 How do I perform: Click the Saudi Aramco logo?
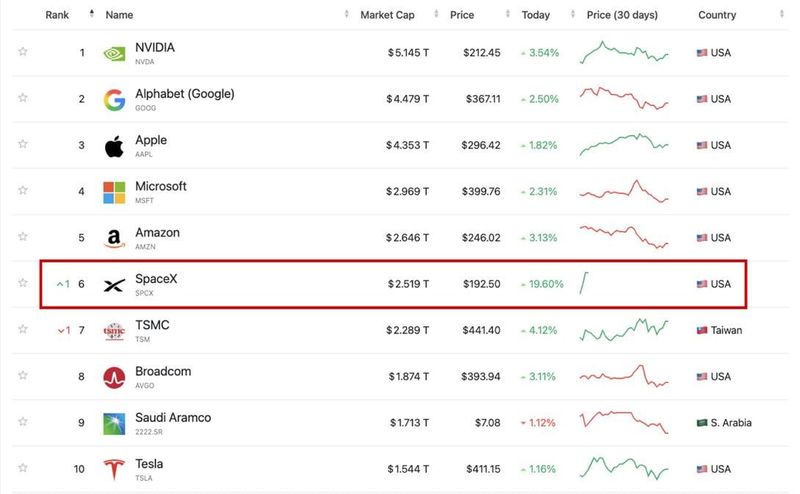click(114, 424)
